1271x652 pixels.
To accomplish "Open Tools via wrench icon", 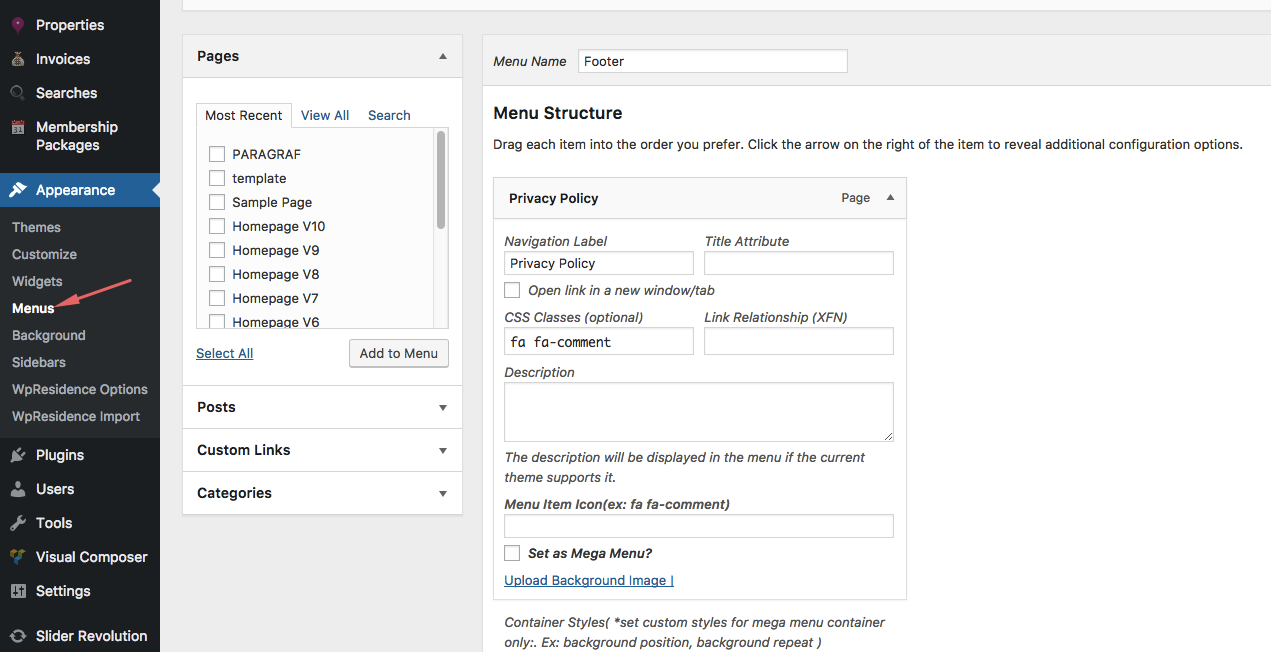I will [x=18, y=523].
